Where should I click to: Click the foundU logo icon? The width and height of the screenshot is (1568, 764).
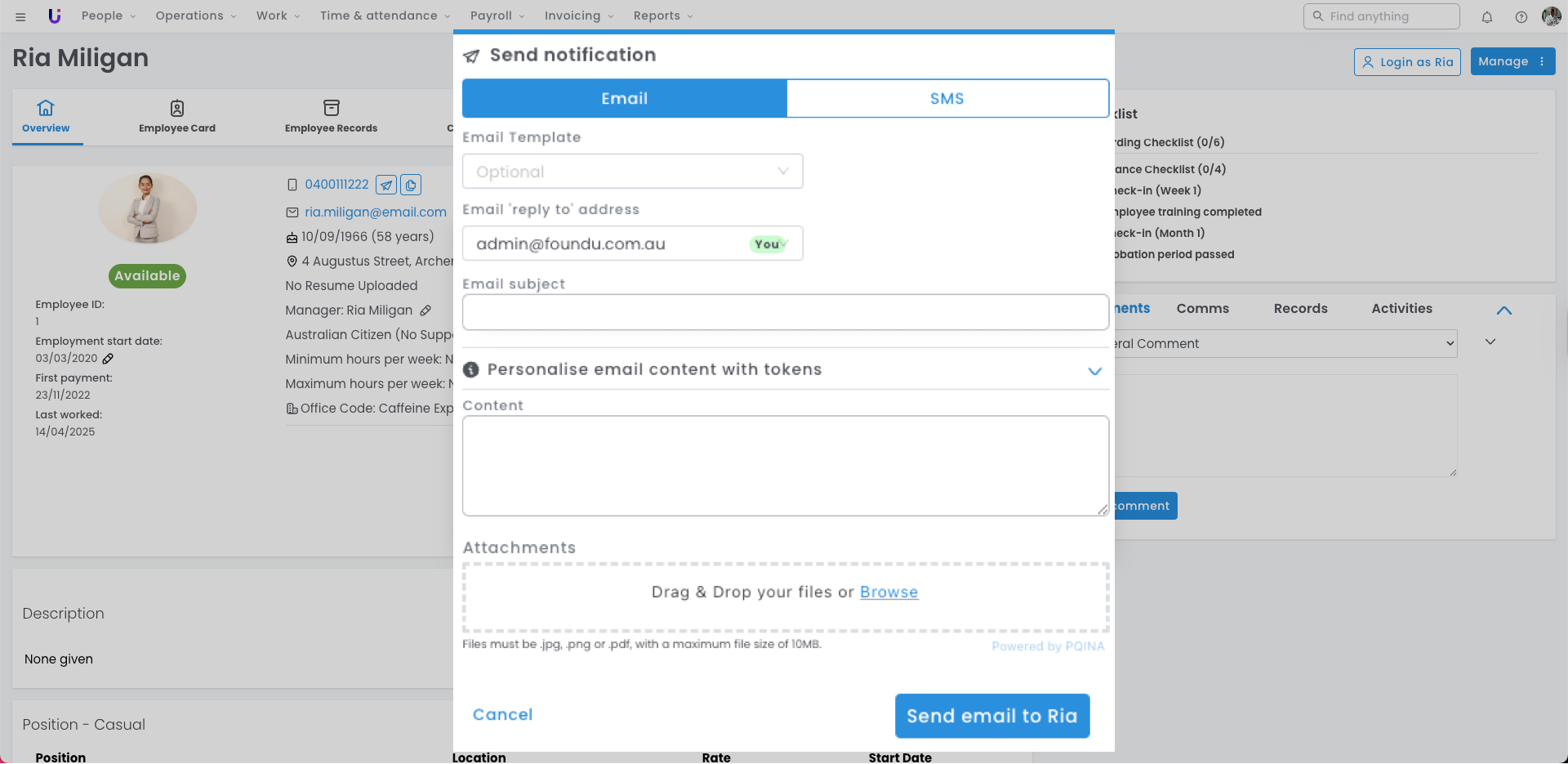coord(55,16)
